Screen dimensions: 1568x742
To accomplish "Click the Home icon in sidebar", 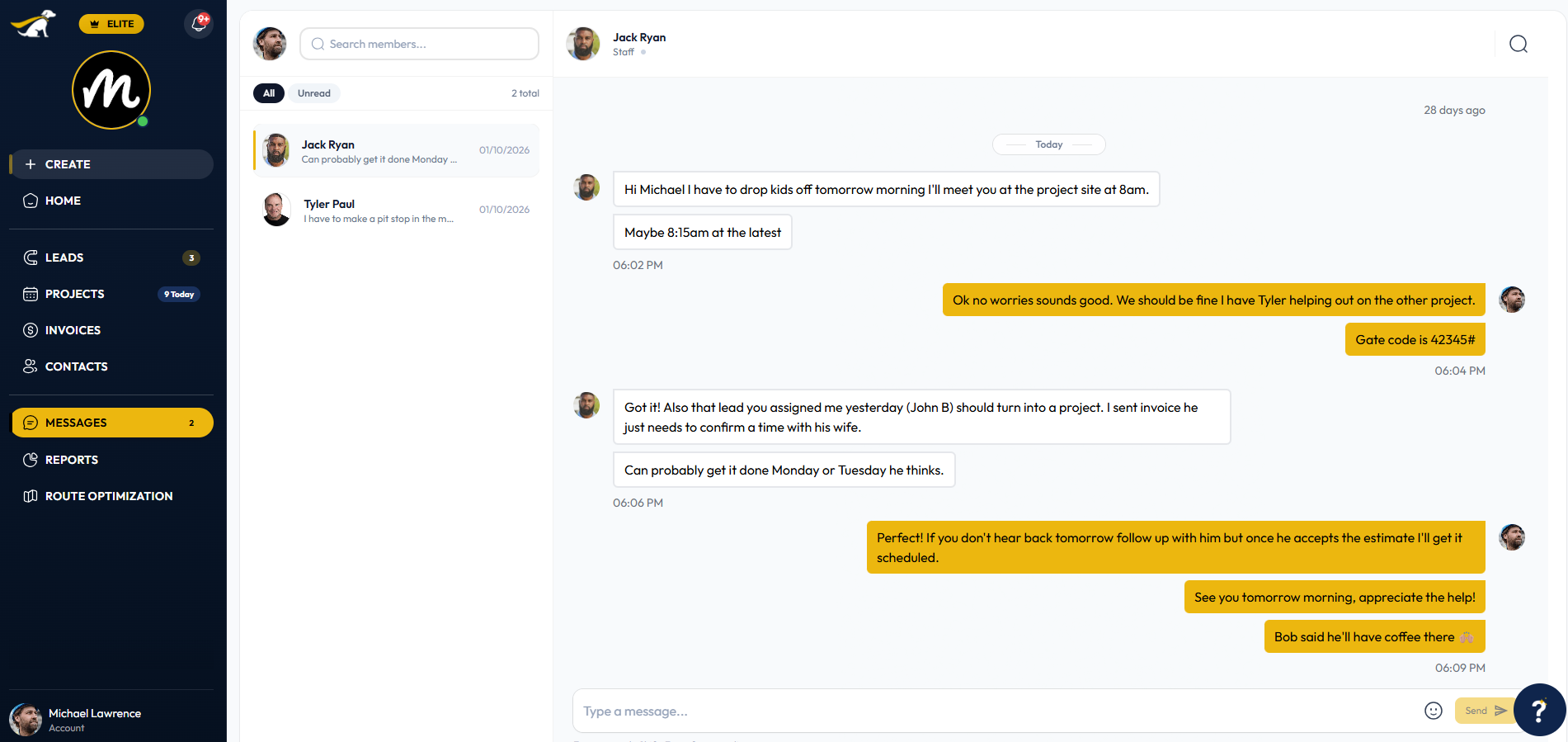I will coord(31,201).
